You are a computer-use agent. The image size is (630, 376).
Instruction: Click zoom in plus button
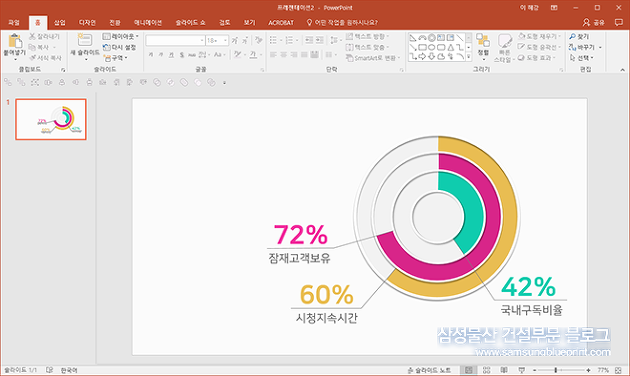coord(588,370)
